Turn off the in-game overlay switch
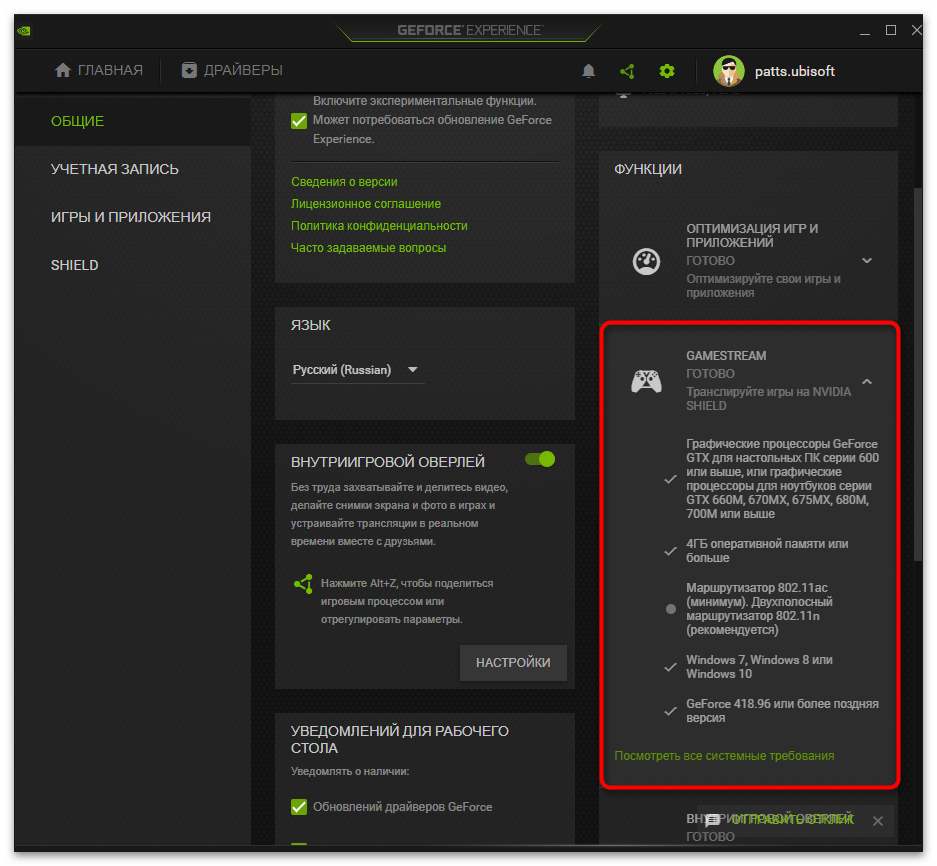 point(540,459)
